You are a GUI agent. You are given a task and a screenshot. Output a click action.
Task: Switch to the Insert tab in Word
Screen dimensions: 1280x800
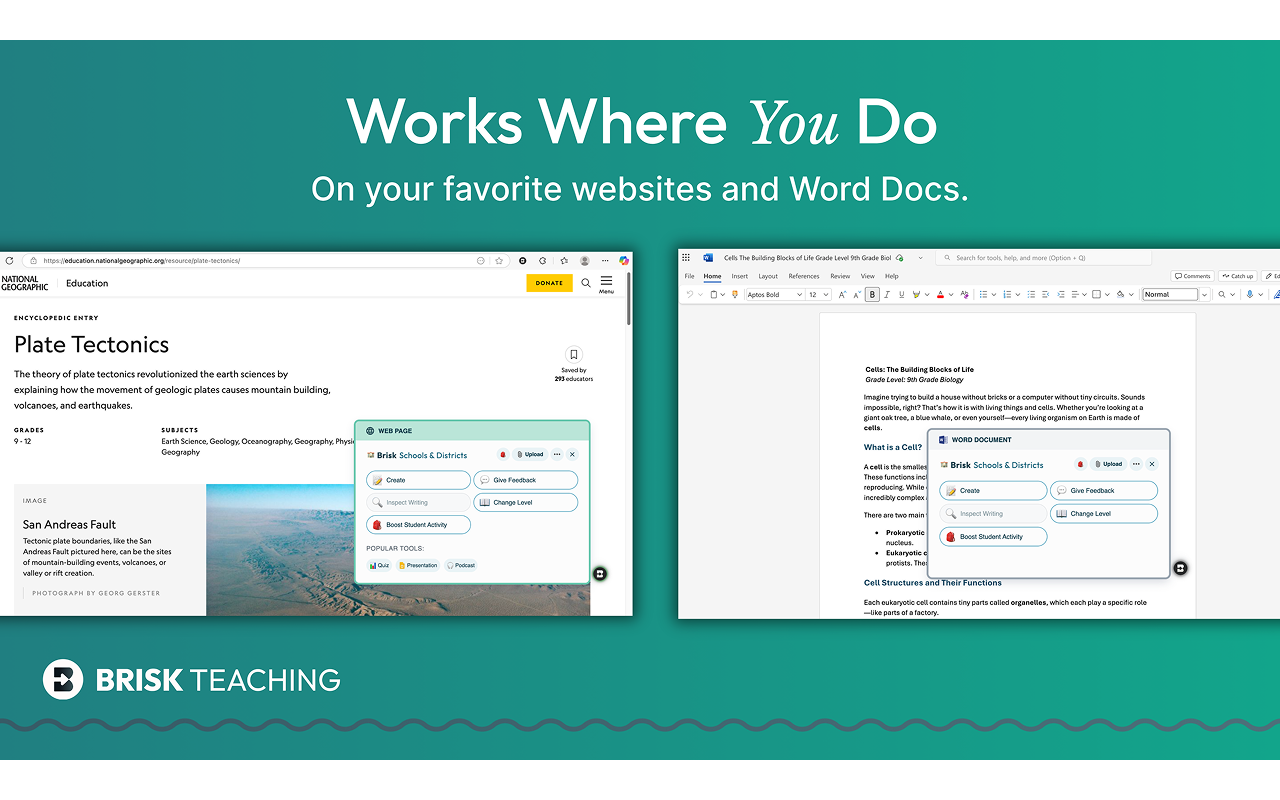(739, 276)
